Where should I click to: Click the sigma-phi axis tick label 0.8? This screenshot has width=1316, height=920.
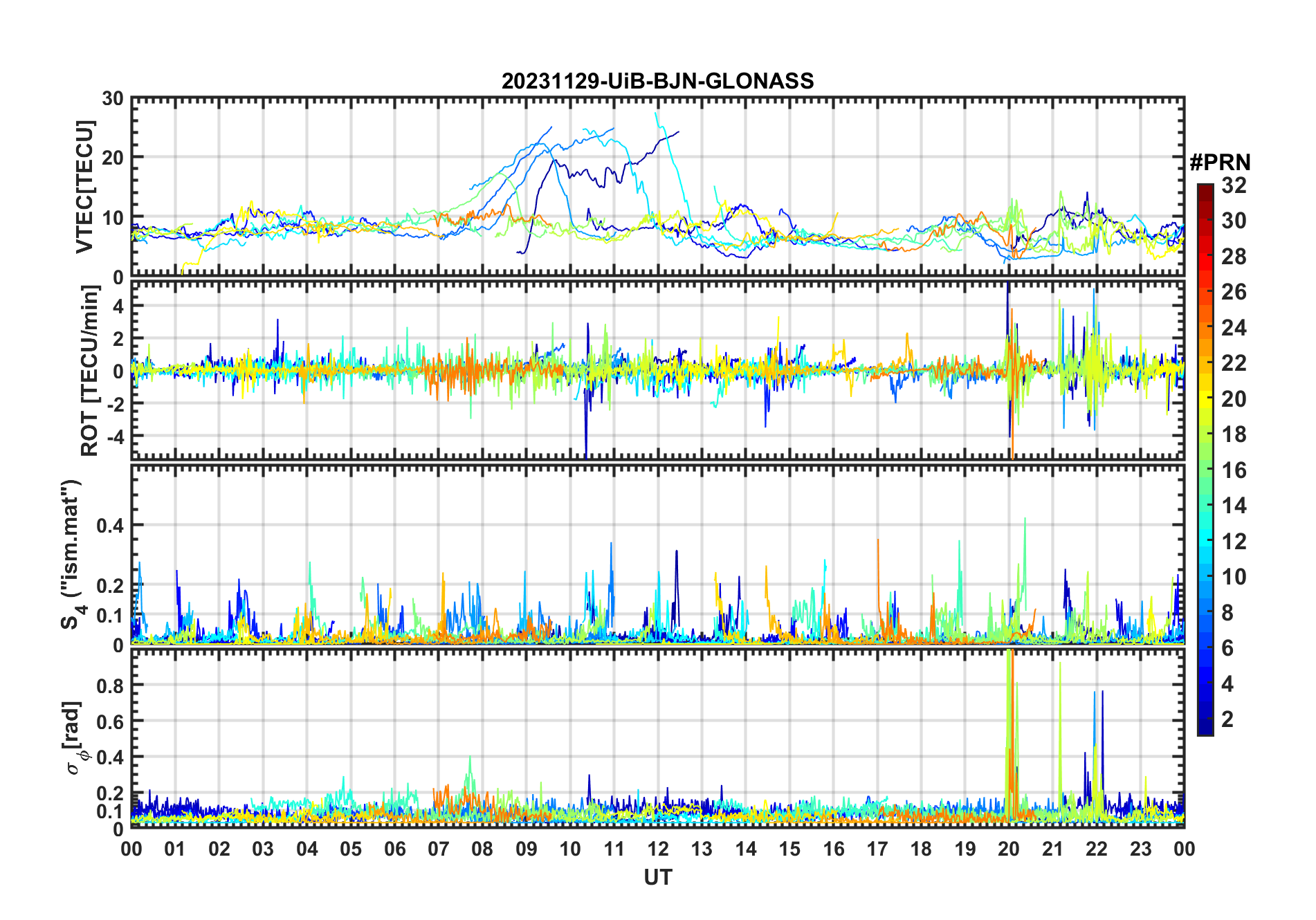click(x=110, y=686)
